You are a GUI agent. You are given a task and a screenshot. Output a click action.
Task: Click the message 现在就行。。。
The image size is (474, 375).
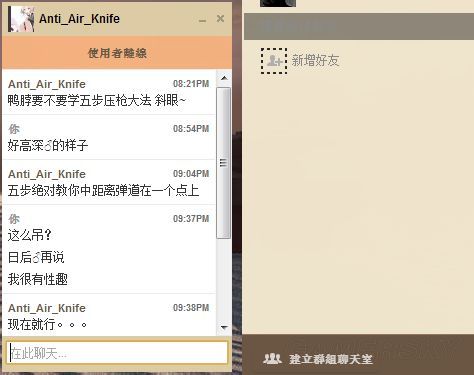tap(48, 324)
